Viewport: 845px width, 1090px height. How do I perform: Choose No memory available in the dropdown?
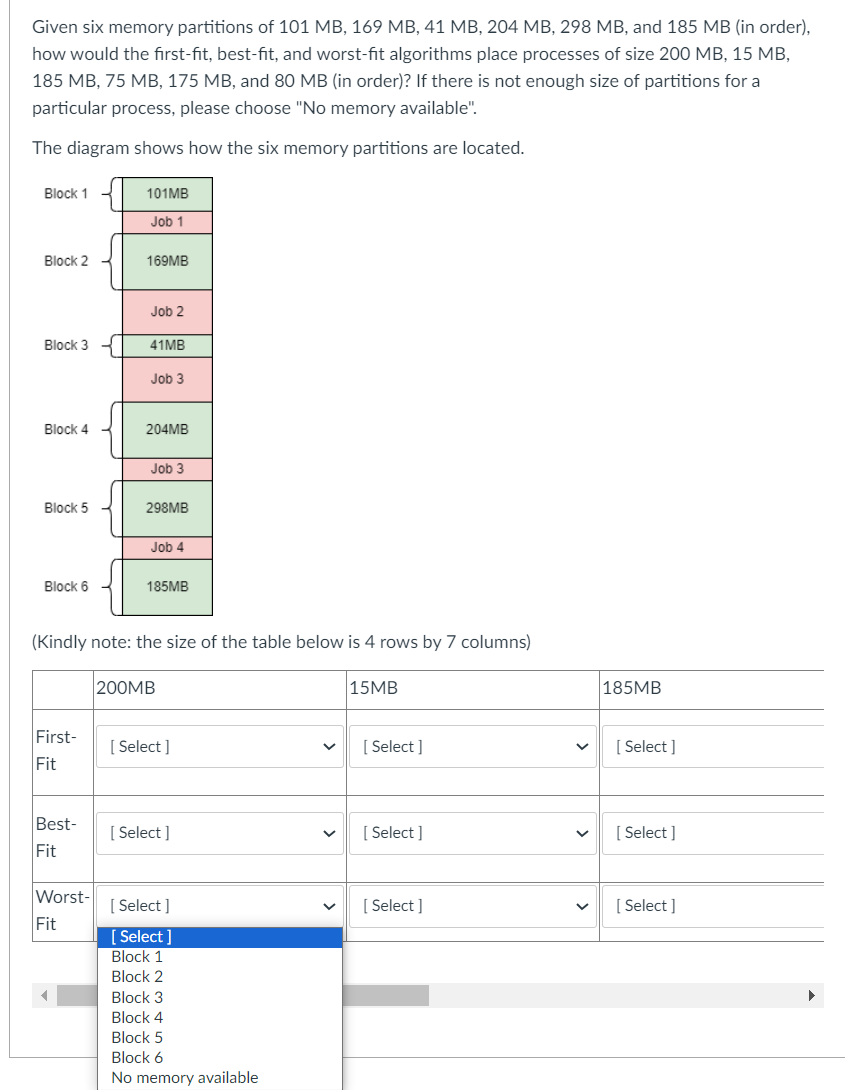(x=184, y=1077)
